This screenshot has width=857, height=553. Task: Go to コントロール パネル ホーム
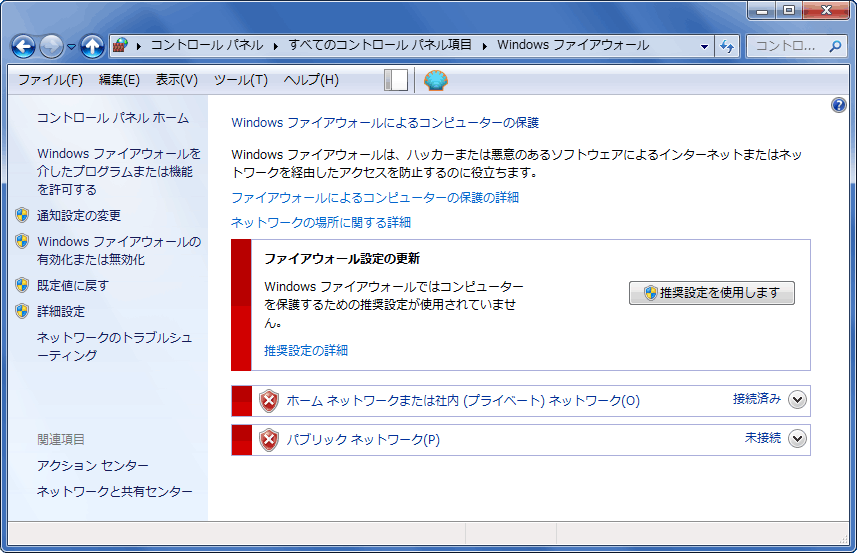[x=113, y=118]
